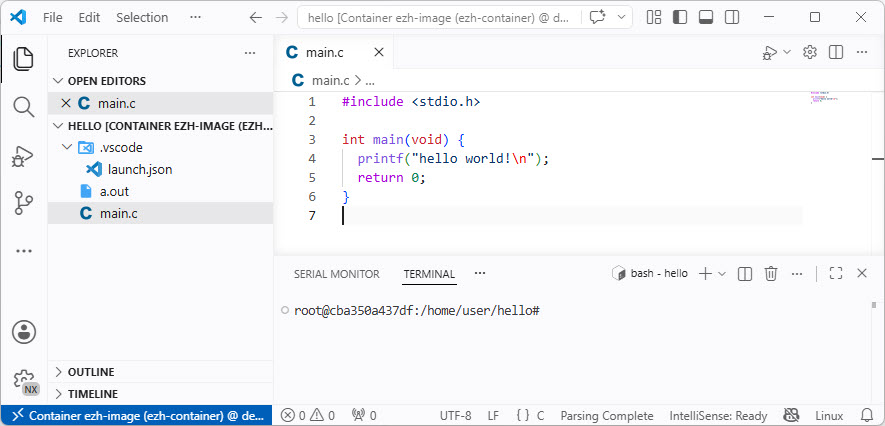Show additional views ellipsis in activity bar

pos(24,251)
